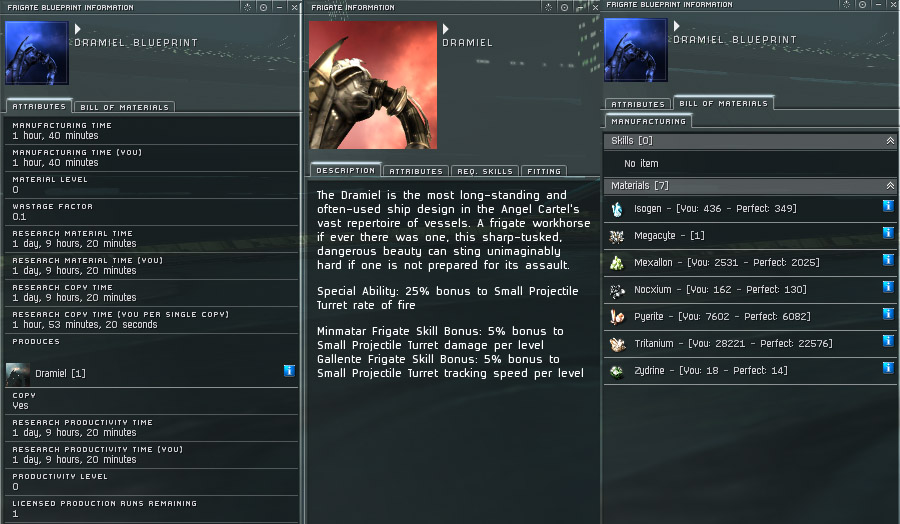The width and height of the screenshot is (900, 524).
Task: Collapse the Skills [0] section
Action: coord(890,141)
